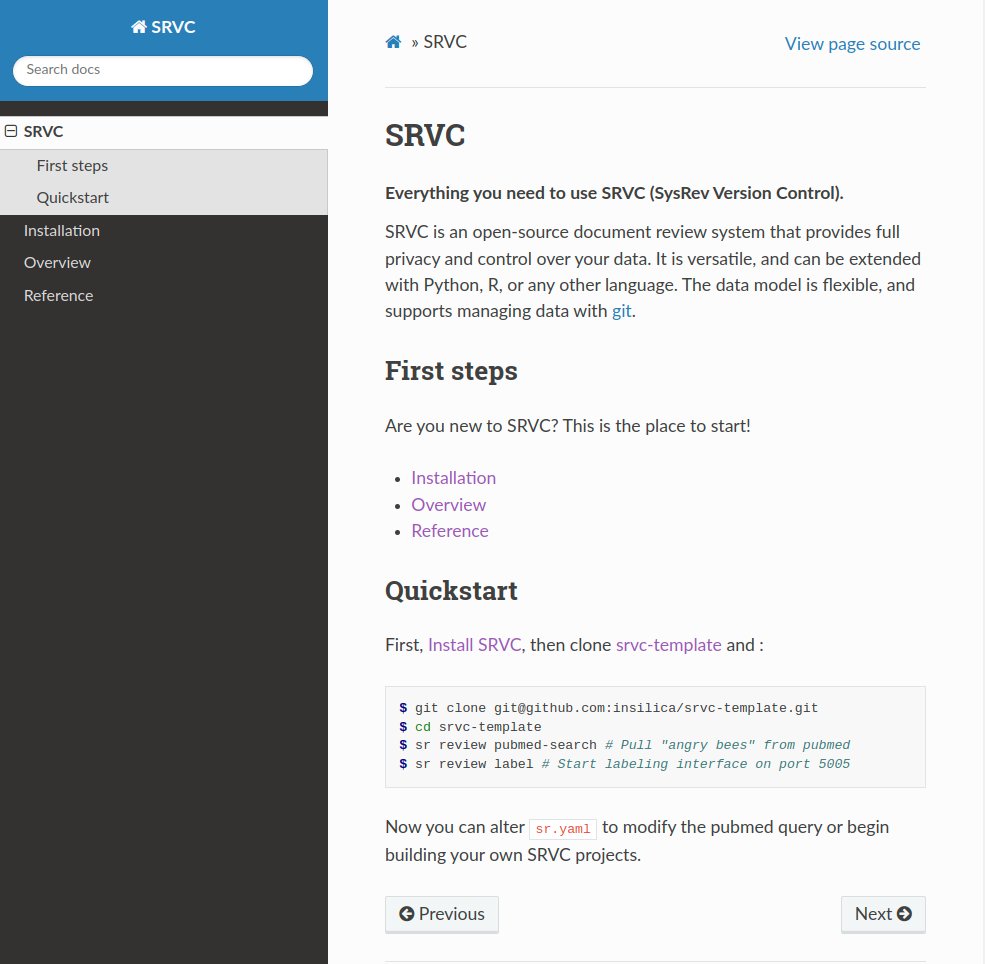
Task: Open the Overview bullet link
Action: (449, 505)
